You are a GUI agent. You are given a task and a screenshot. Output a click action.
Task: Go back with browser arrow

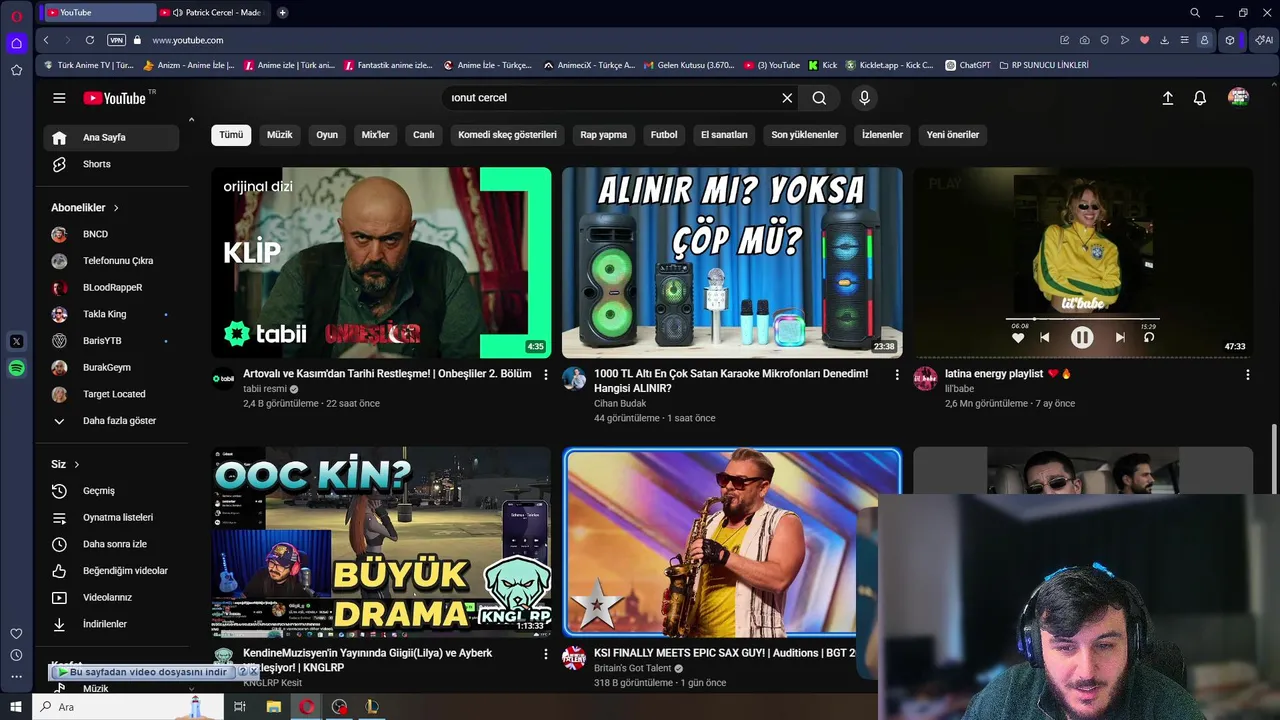click(x=46, y=40)
